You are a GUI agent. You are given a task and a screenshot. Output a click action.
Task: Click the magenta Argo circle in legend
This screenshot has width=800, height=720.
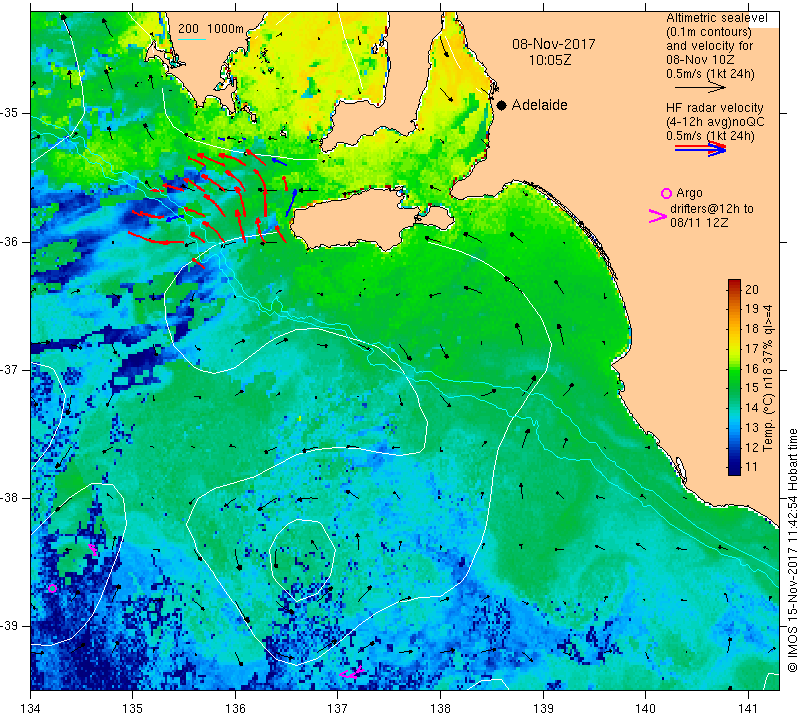click(666, 193)
